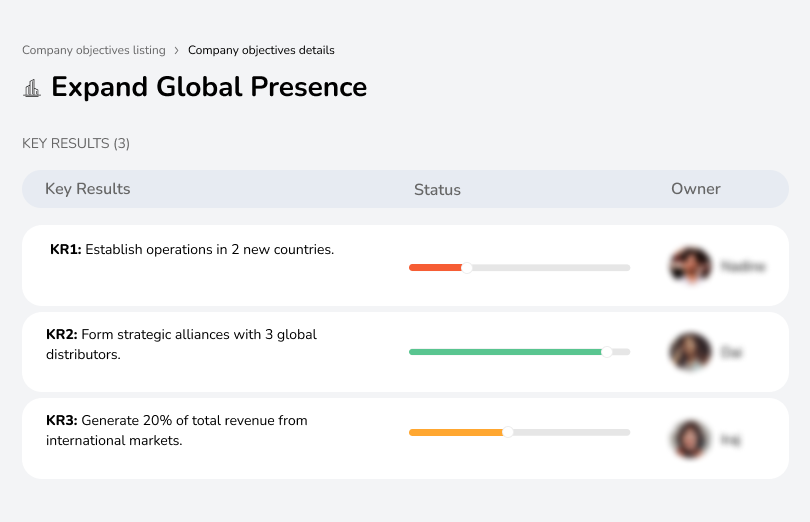The width and height of the screenshot is (810, 522).
Task: Click the breadcrumb chevron separator
Action: tap(177, 50)
